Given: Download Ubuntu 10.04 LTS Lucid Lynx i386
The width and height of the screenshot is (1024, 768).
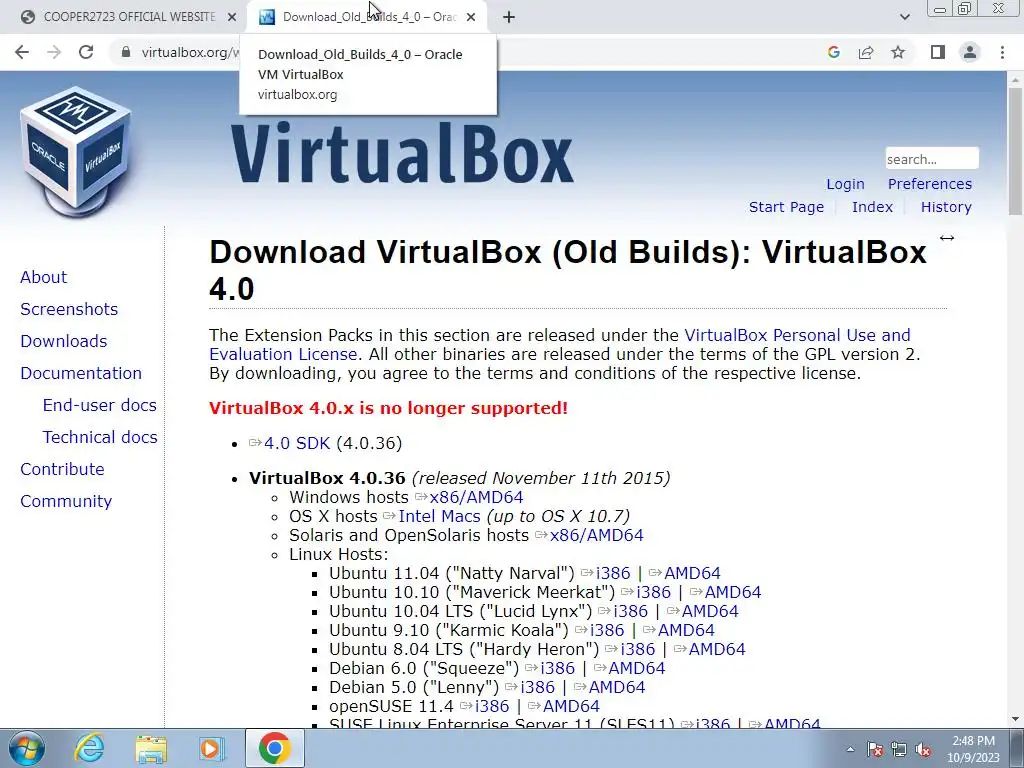Looking at the screenshot, I should [630, 611].
